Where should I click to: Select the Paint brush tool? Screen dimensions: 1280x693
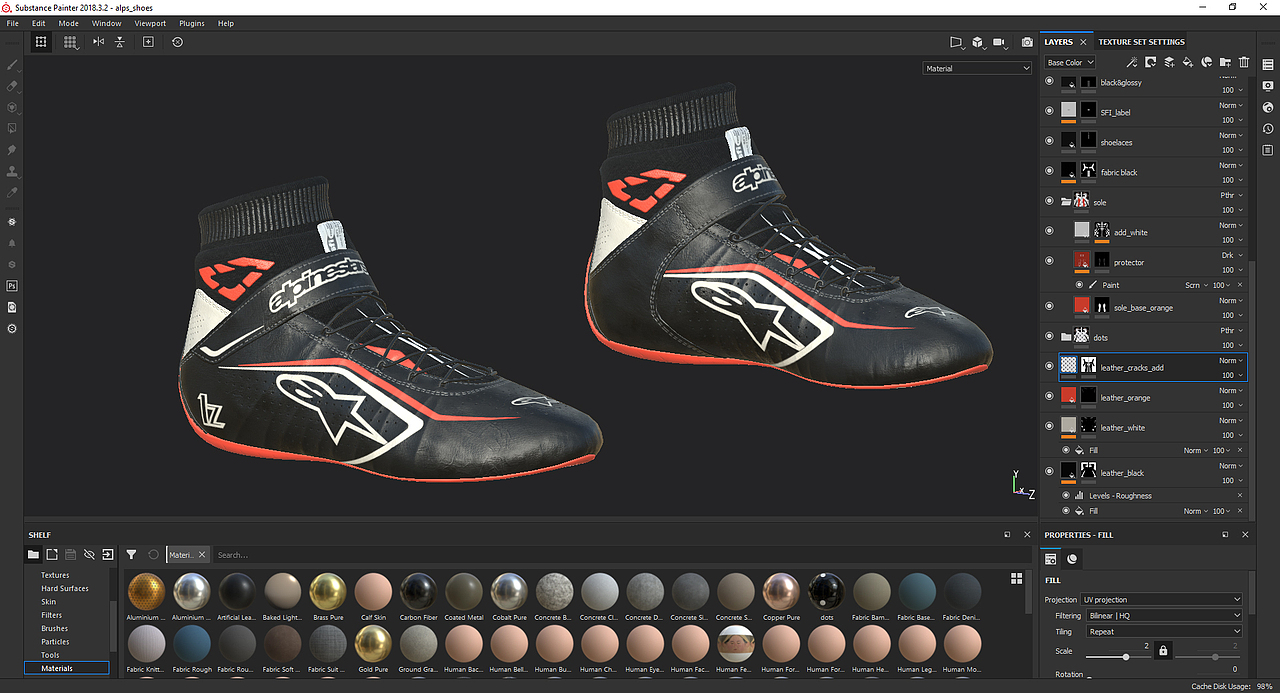pyautogui.click(x=12, y=65)
